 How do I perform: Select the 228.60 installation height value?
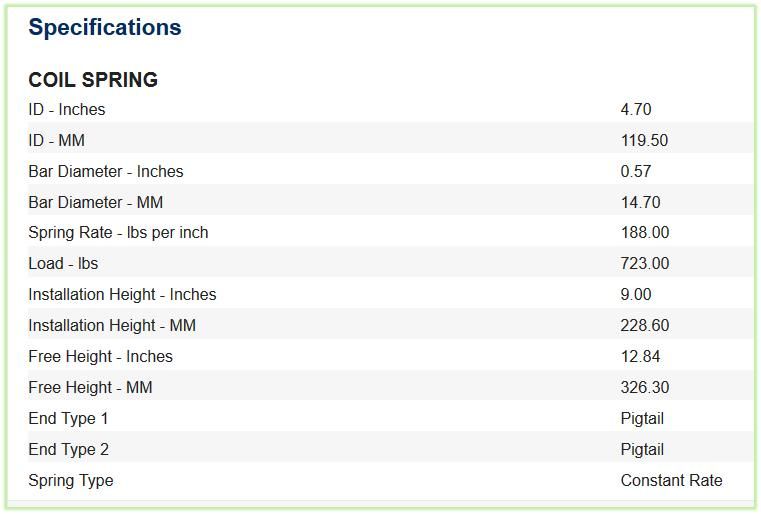645,326
